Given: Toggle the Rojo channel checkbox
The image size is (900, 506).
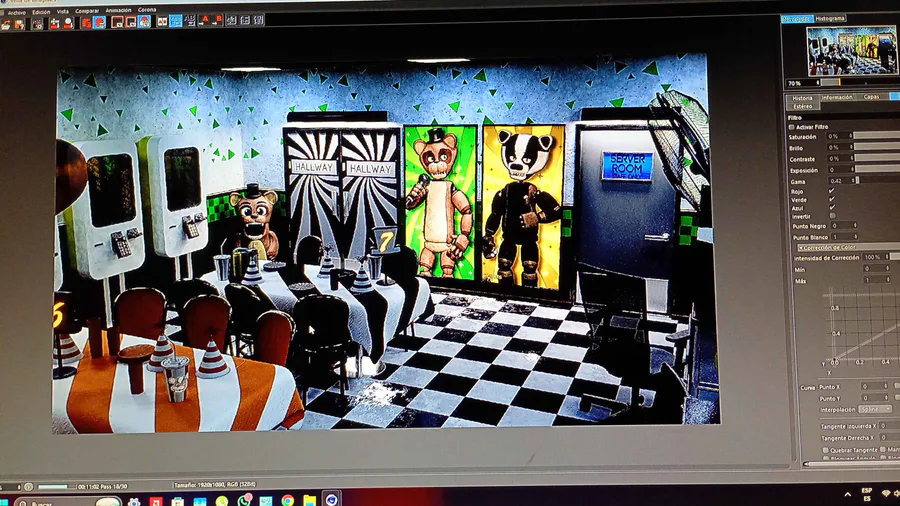Looking at the screenshot, I should tap(832, 190).
